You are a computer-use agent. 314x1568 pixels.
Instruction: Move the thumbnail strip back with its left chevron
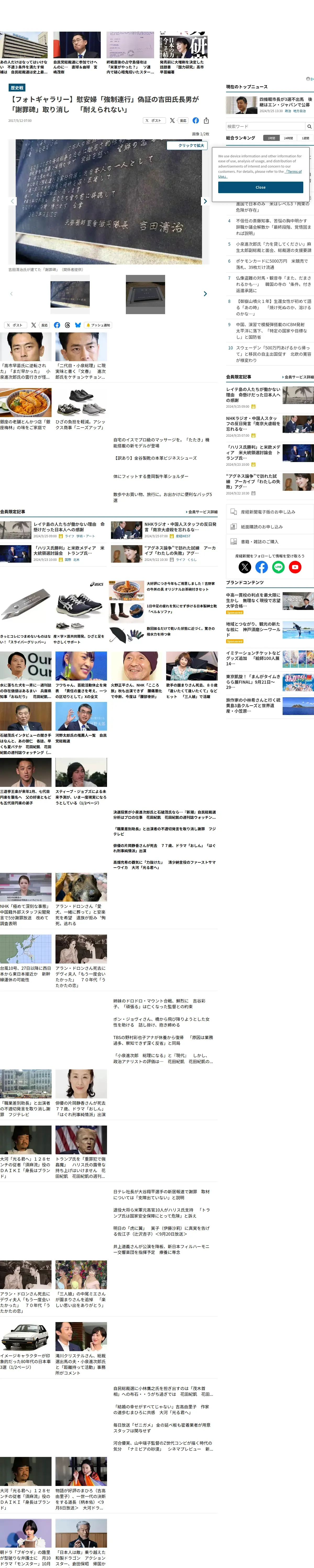point(12,293)
